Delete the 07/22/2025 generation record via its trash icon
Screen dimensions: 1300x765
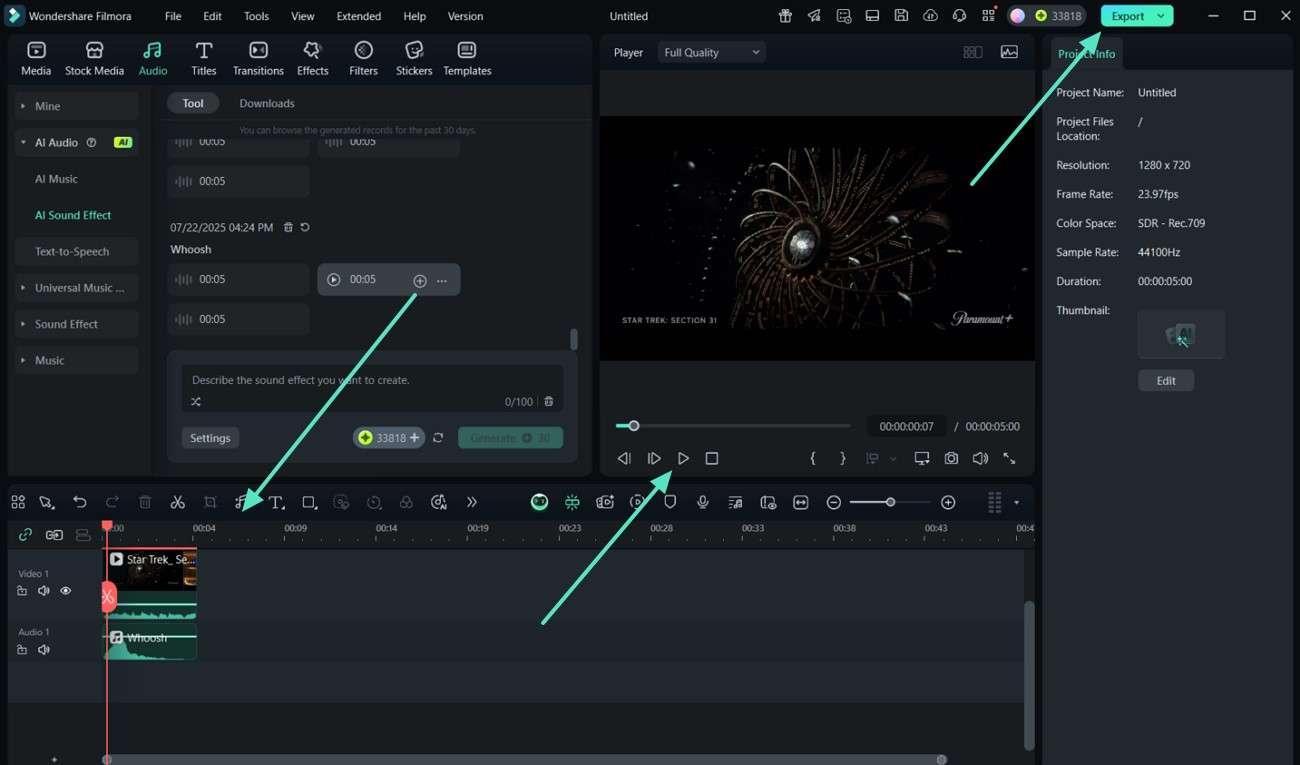[288, 227]
